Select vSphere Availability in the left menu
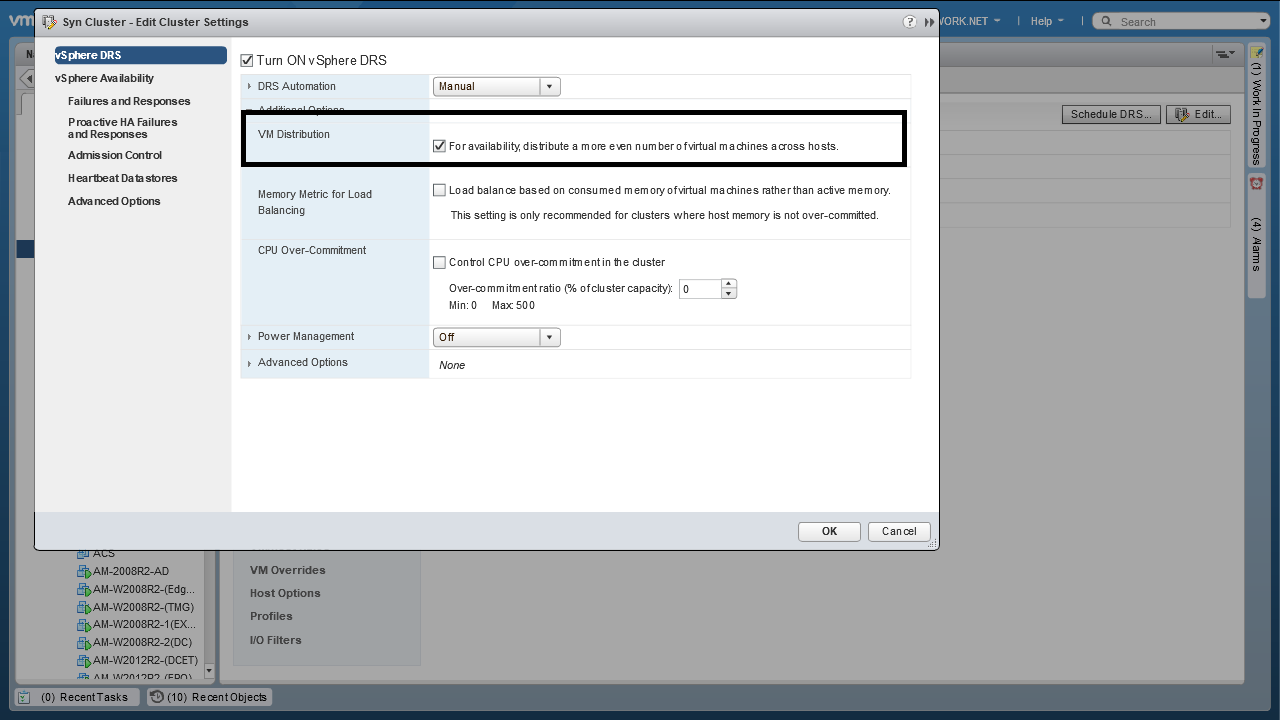Screen dimensions: 1280x720 pyautogui.click(x=104, y=78)
